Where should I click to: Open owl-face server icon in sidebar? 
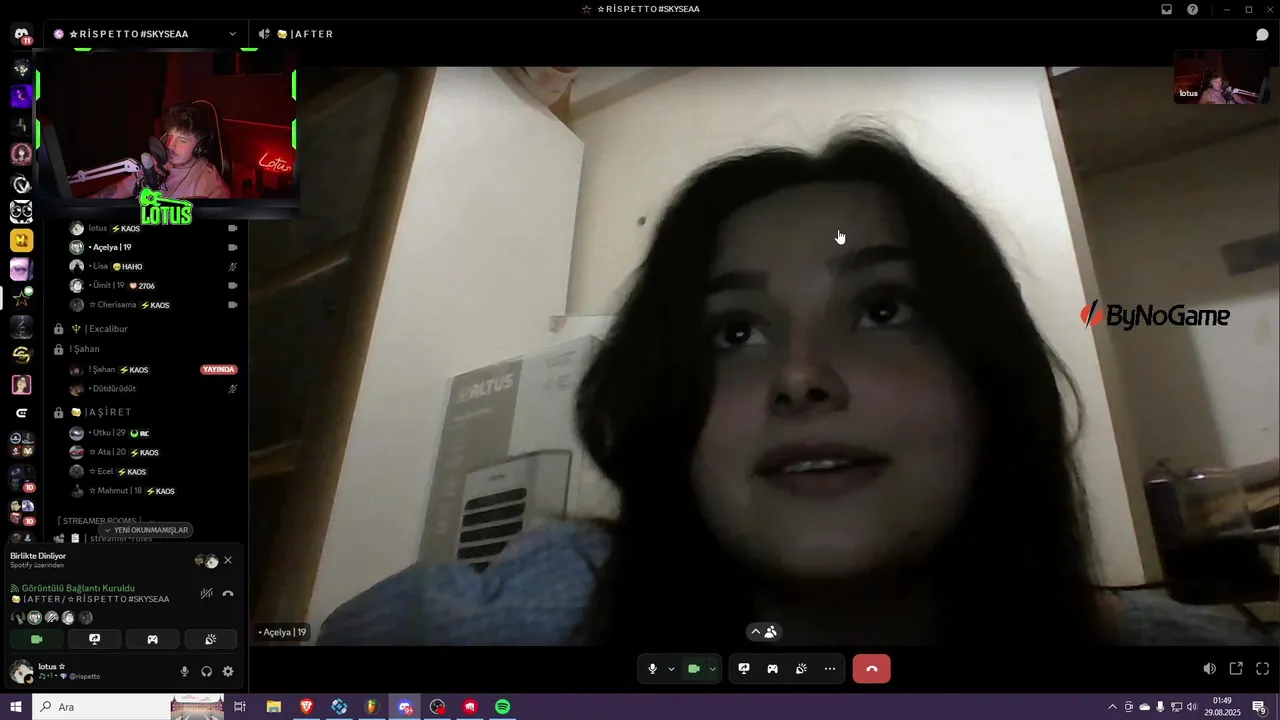[x=22, y=211]
